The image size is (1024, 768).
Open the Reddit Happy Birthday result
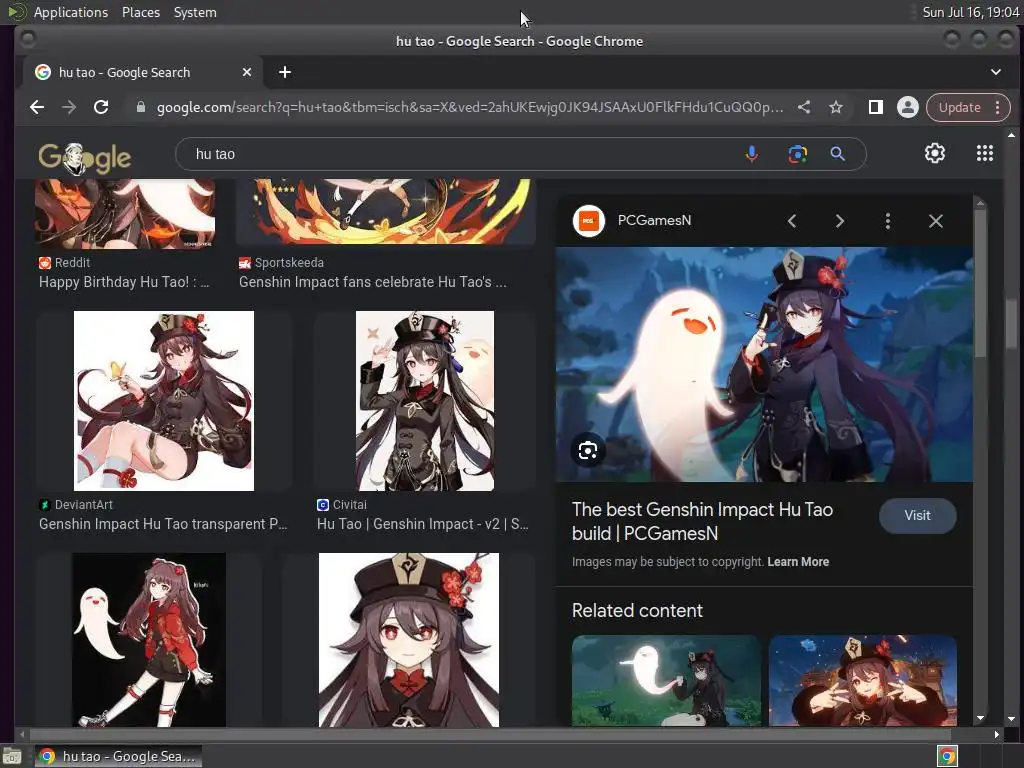click(x=124, y=282)
